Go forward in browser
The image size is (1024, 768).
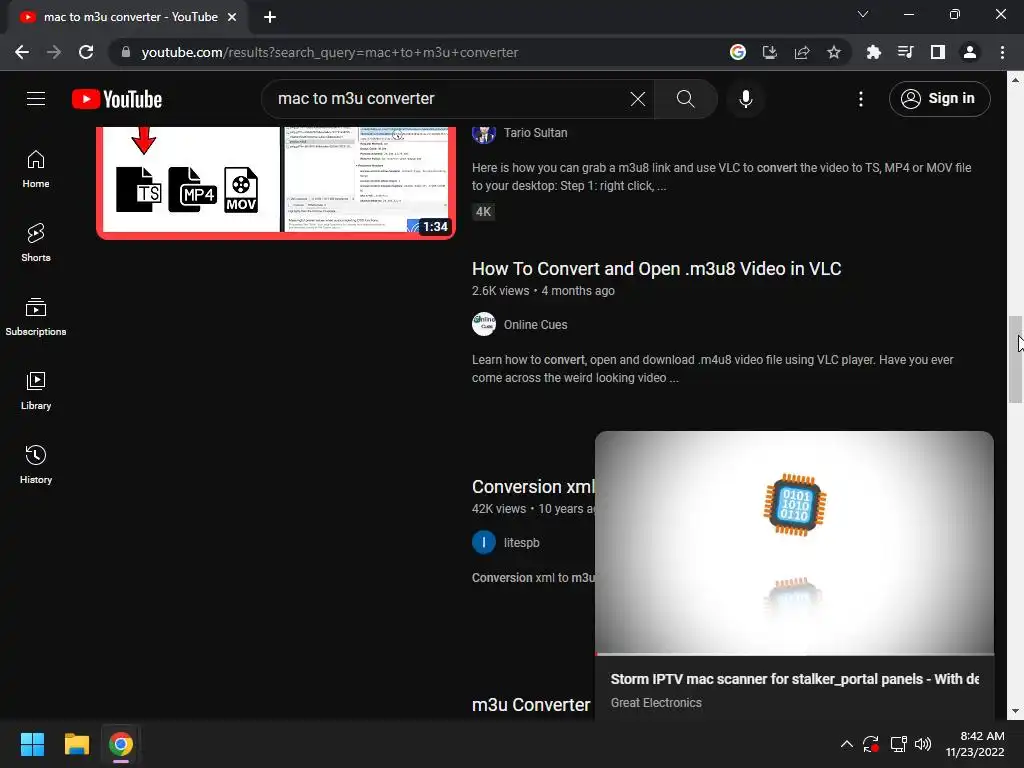pyautogui.click(x=54, y=52)
